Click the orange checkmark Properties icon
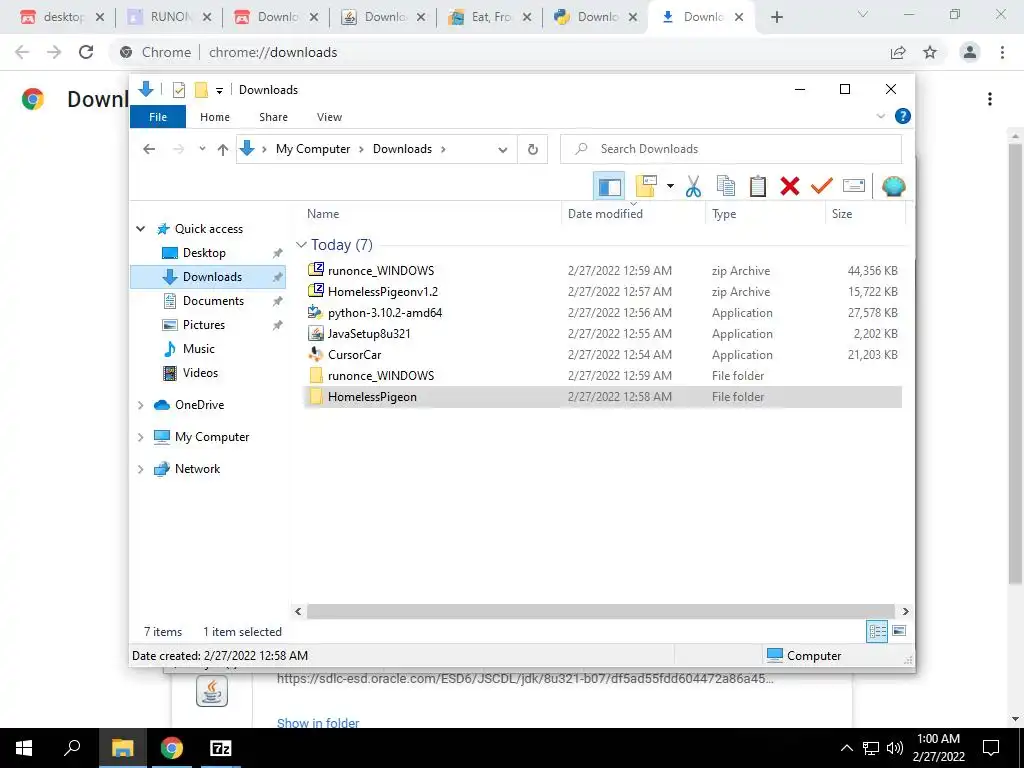 (822, 187)
